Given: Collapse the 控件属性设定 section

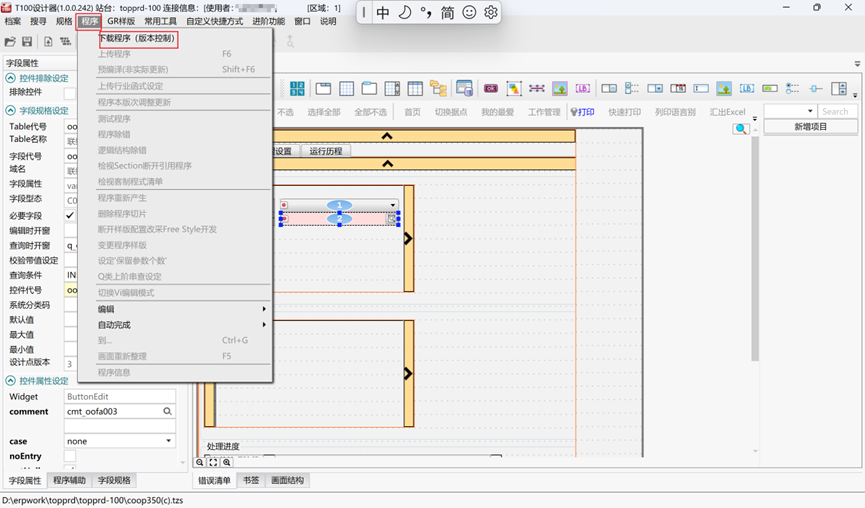Looking at the screenshot, I should click(10, 381).
